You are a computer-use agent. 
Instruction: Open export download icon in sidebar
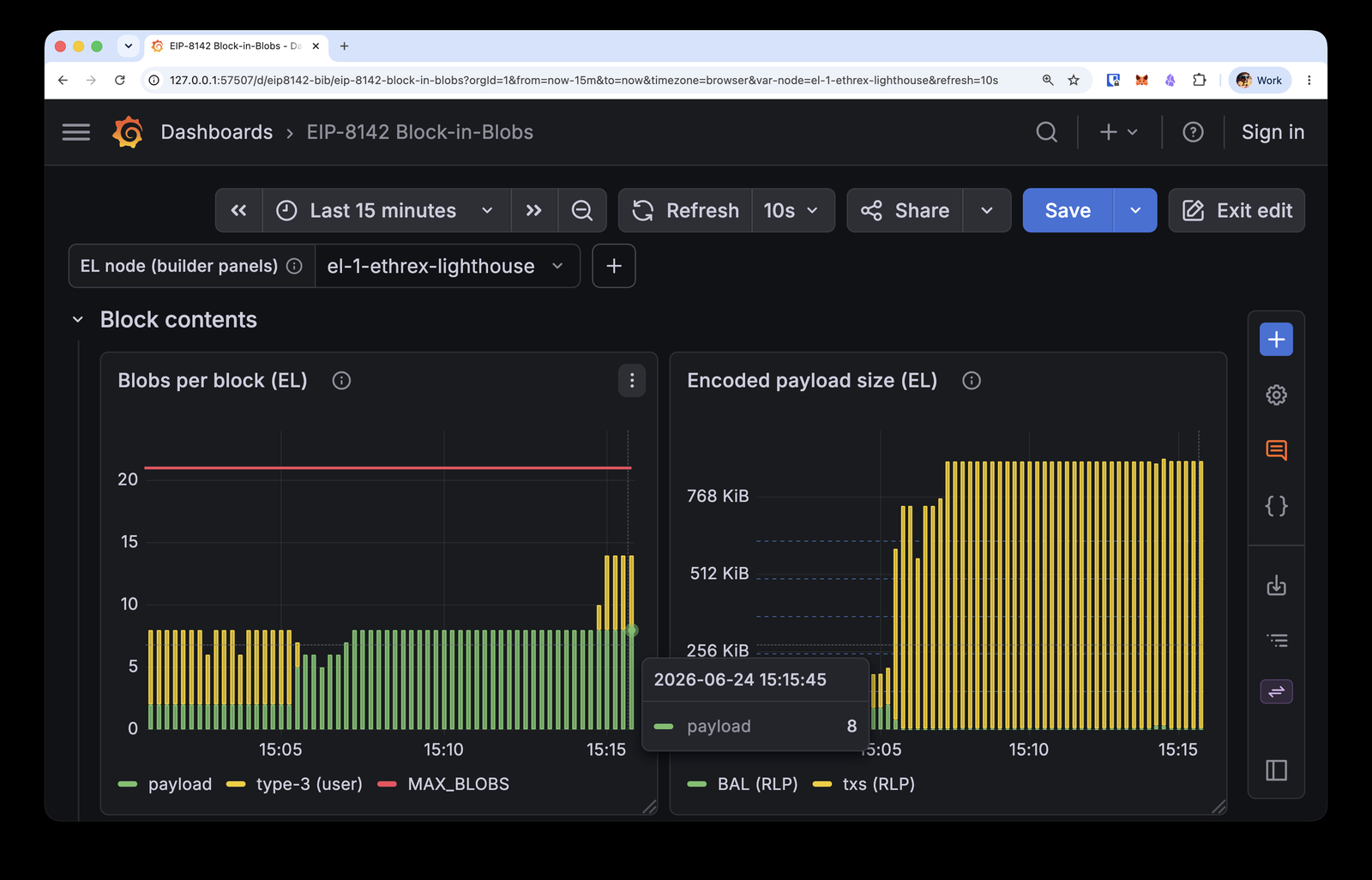[1276, 586]
